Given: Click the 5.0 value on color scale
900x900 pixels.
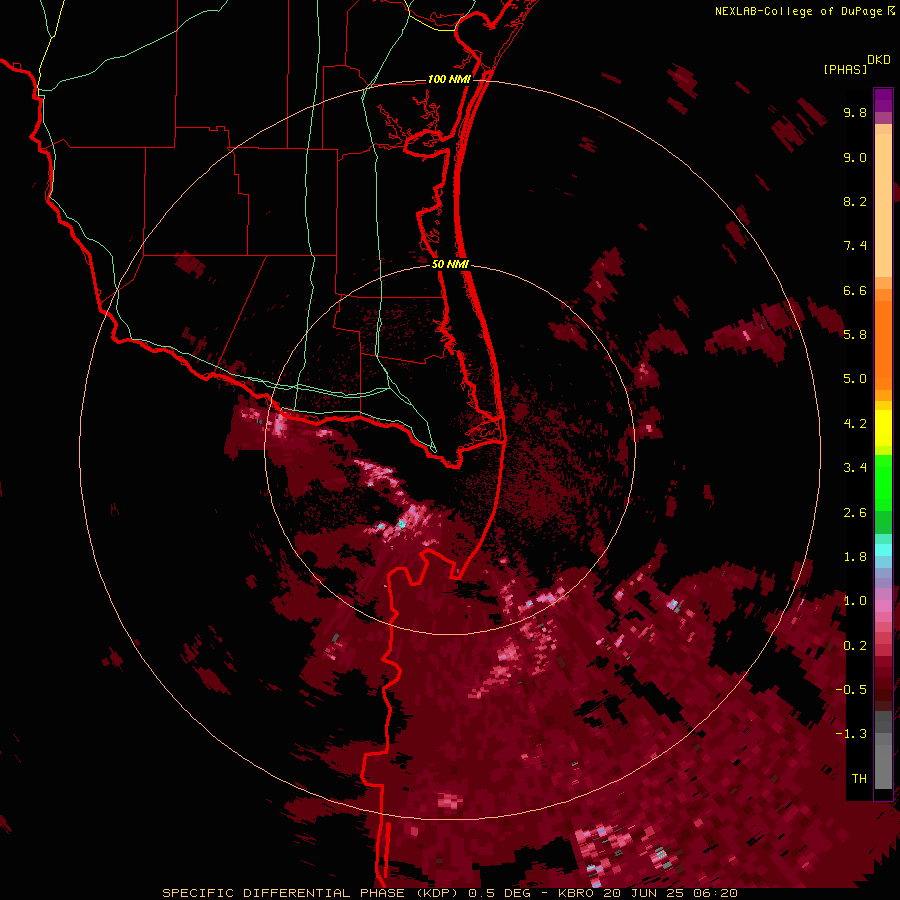Looking at the screenshot, I should click(855, 379).
